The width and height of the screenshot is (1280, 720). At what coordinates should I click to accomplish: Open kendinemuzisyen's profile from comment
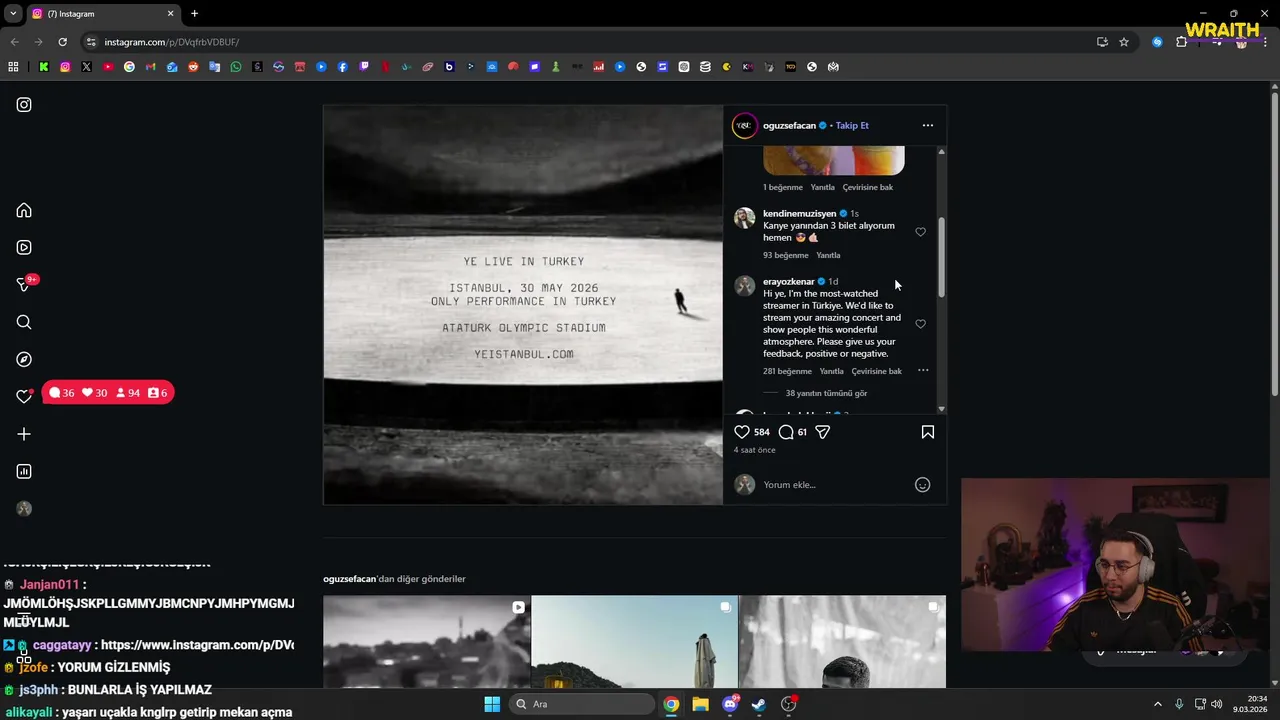click(x=799, y=213)
